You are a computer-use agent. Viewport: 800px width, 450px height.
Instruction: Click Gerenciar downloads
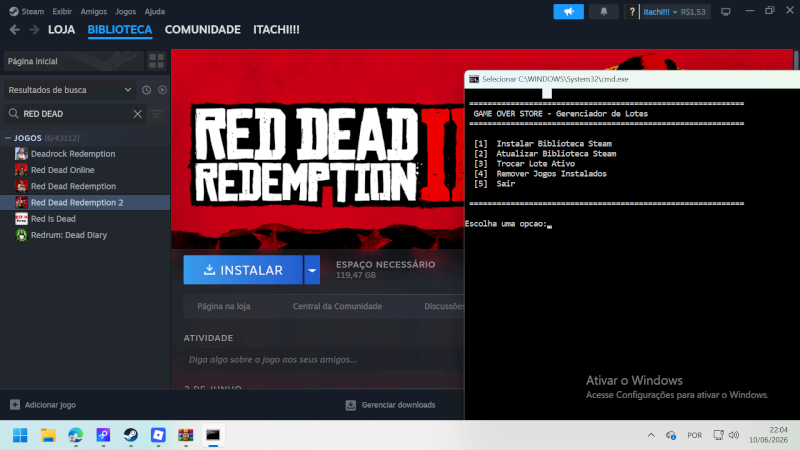pyautogui.click(x=398, y=405)
